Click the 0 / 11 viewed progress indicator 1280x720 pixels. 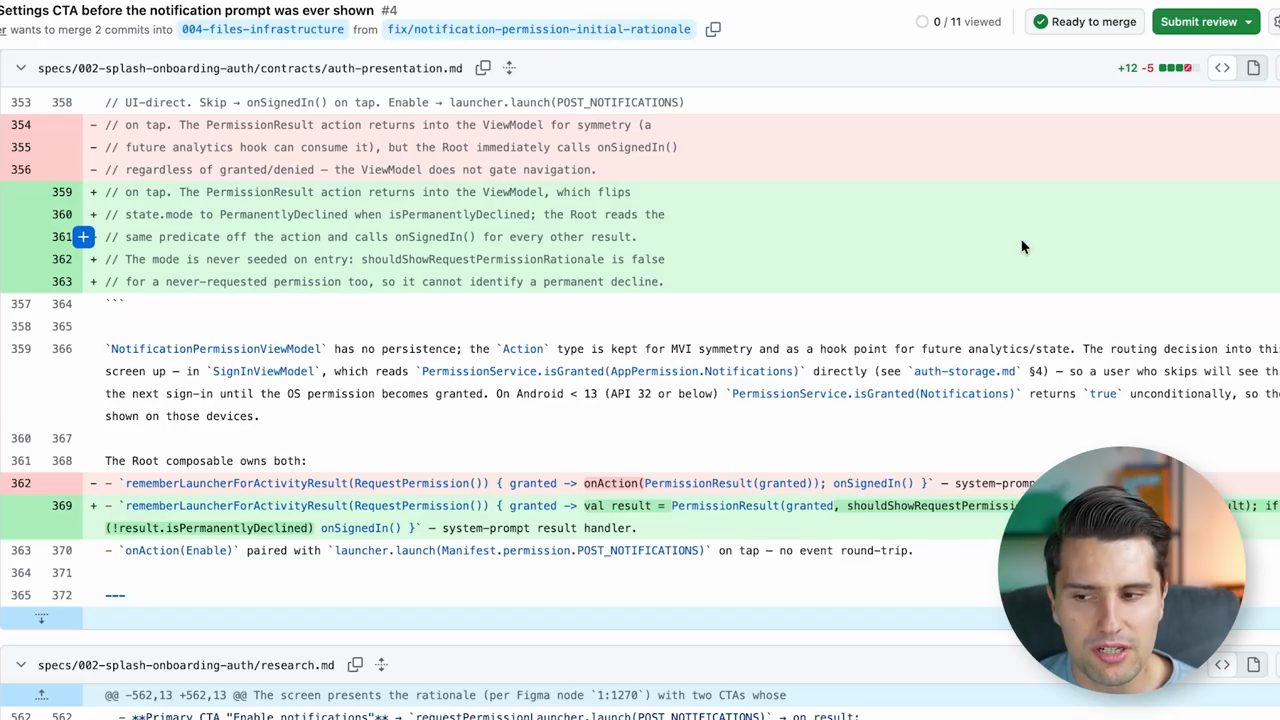(x=958, y=22)
